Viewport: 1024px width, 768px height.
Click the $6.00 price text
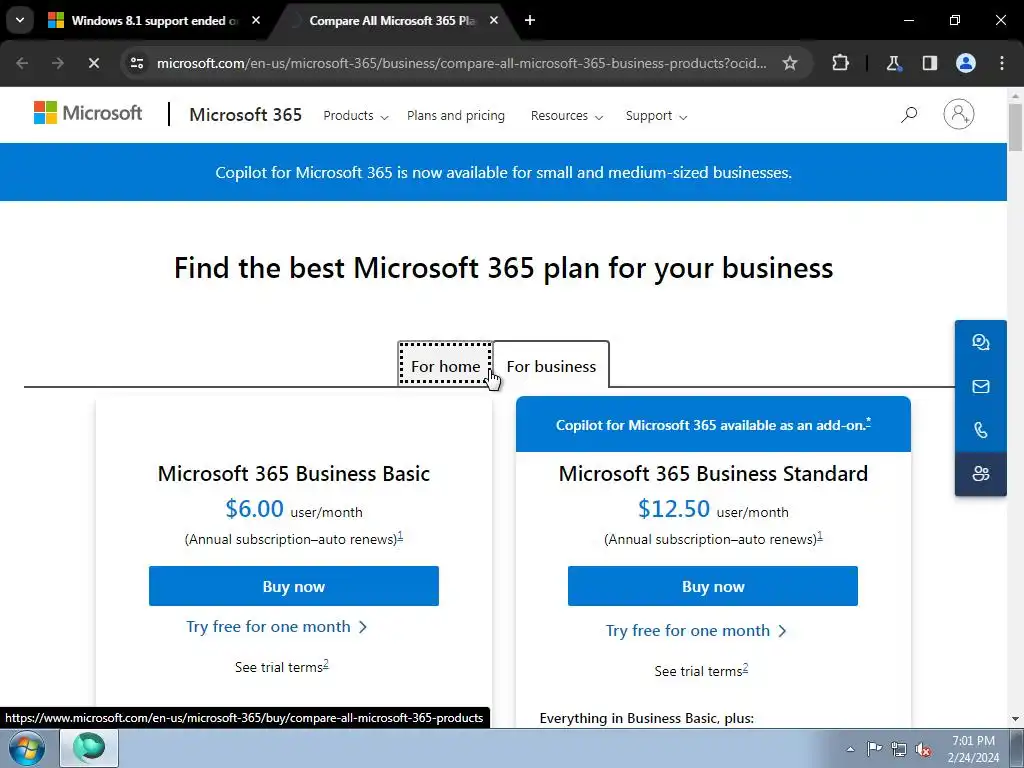[x=254, y=508]
